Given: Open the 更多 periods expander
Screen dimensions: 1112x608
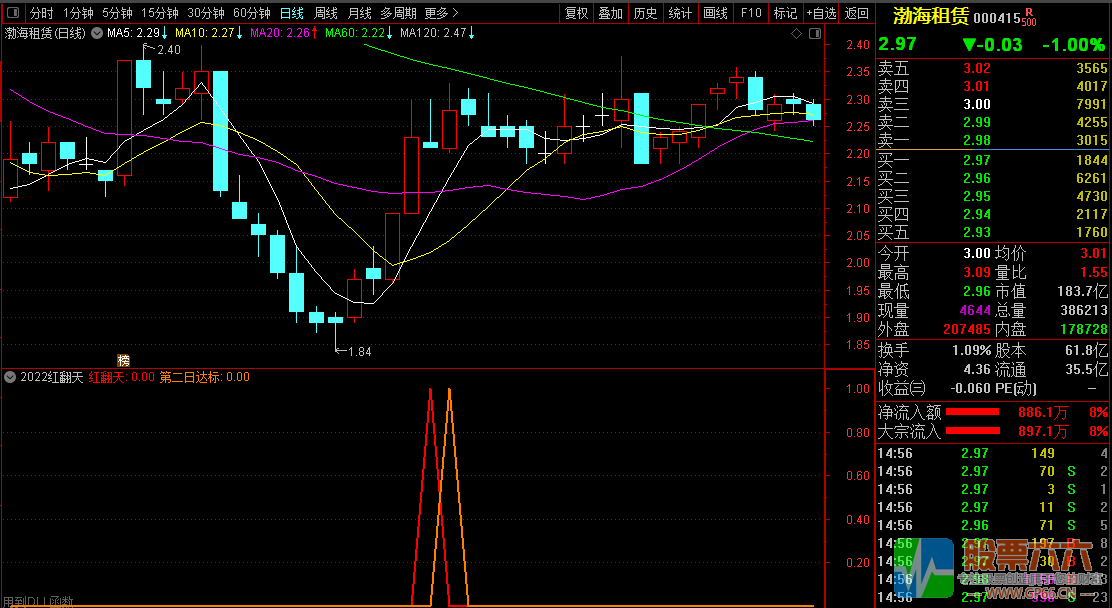Looking at the screenshot, I should [x=441, y=13].
